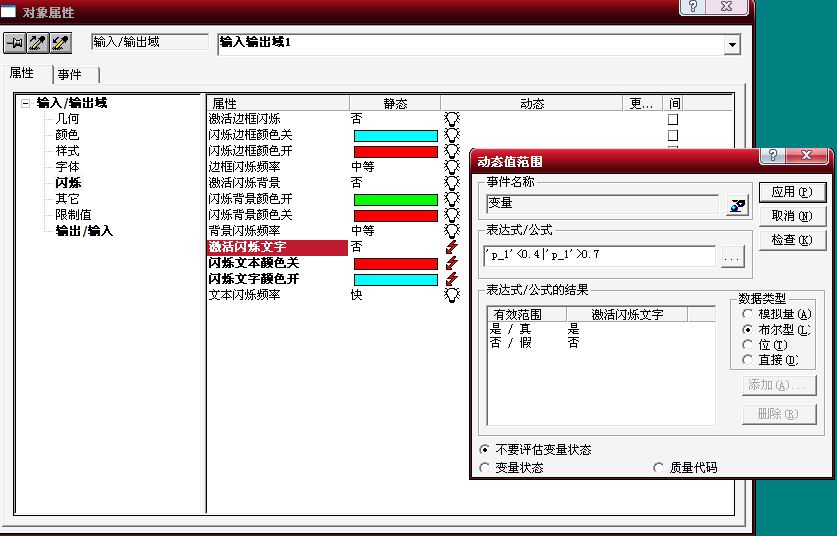The image size is (837, 536).
Task: Click the 检查 (K) button
Action: 792,240
